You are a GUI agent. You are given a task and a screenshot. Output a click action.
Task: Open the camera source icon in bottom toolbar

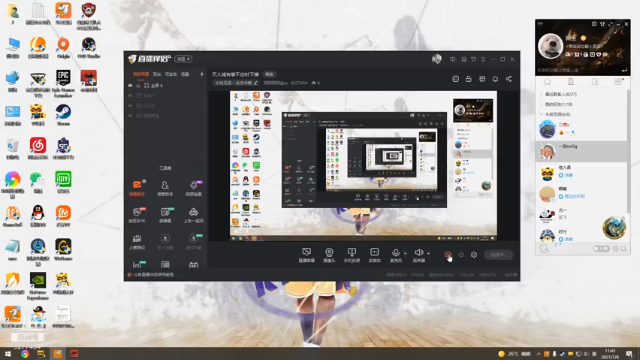point(329,255)
